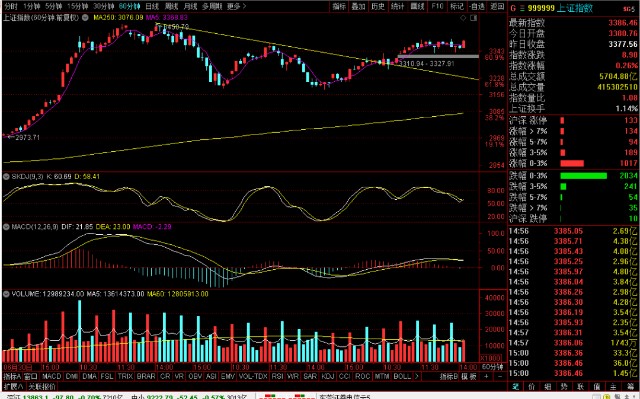Image resolution: width=640 pixels, height=399 pixels.
Task: Select the 周线 weekly tab
Action: tap(171, 6)
